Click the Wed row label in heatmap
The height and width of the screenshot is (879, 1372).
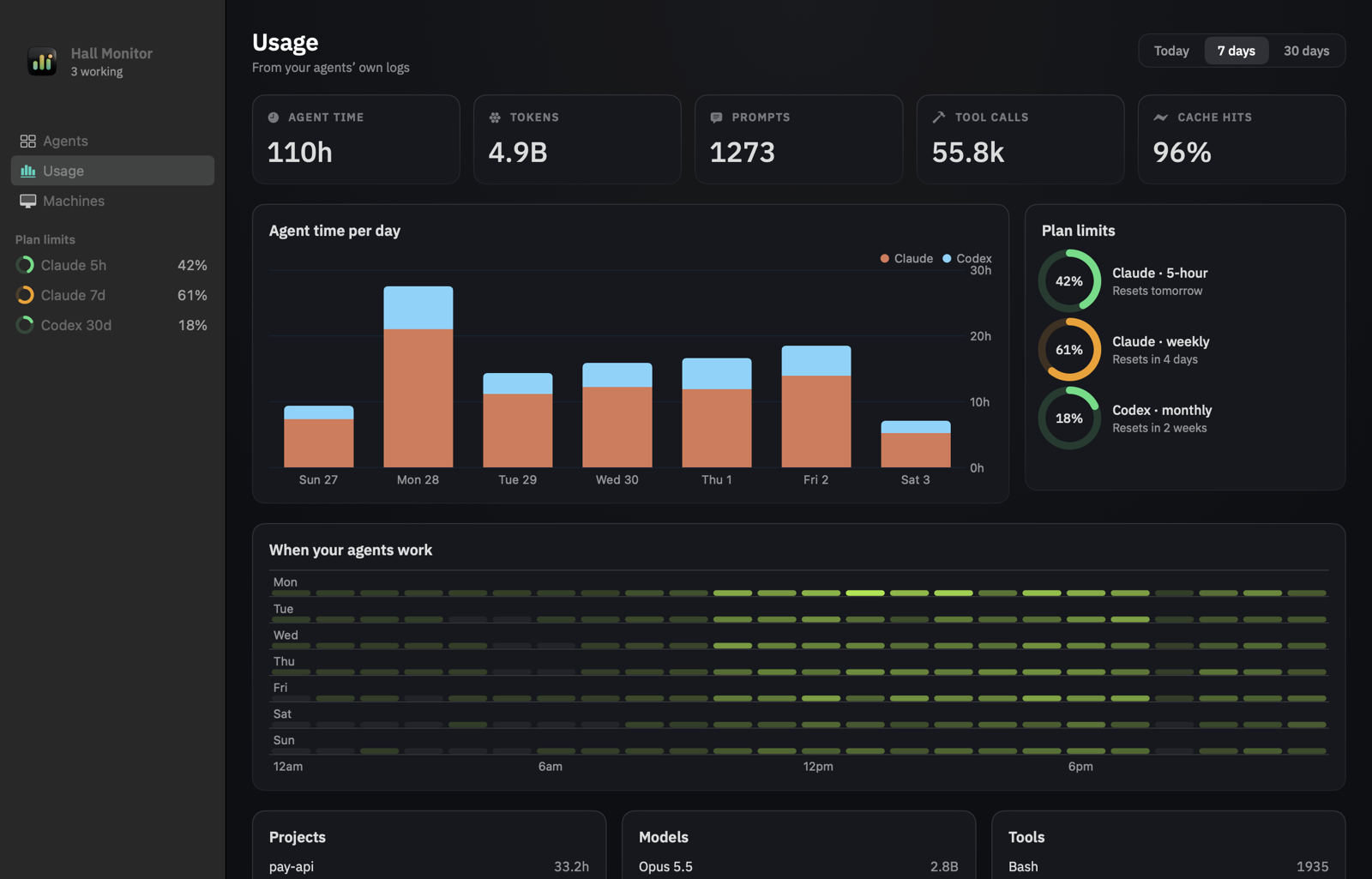(x=286, y=635)
